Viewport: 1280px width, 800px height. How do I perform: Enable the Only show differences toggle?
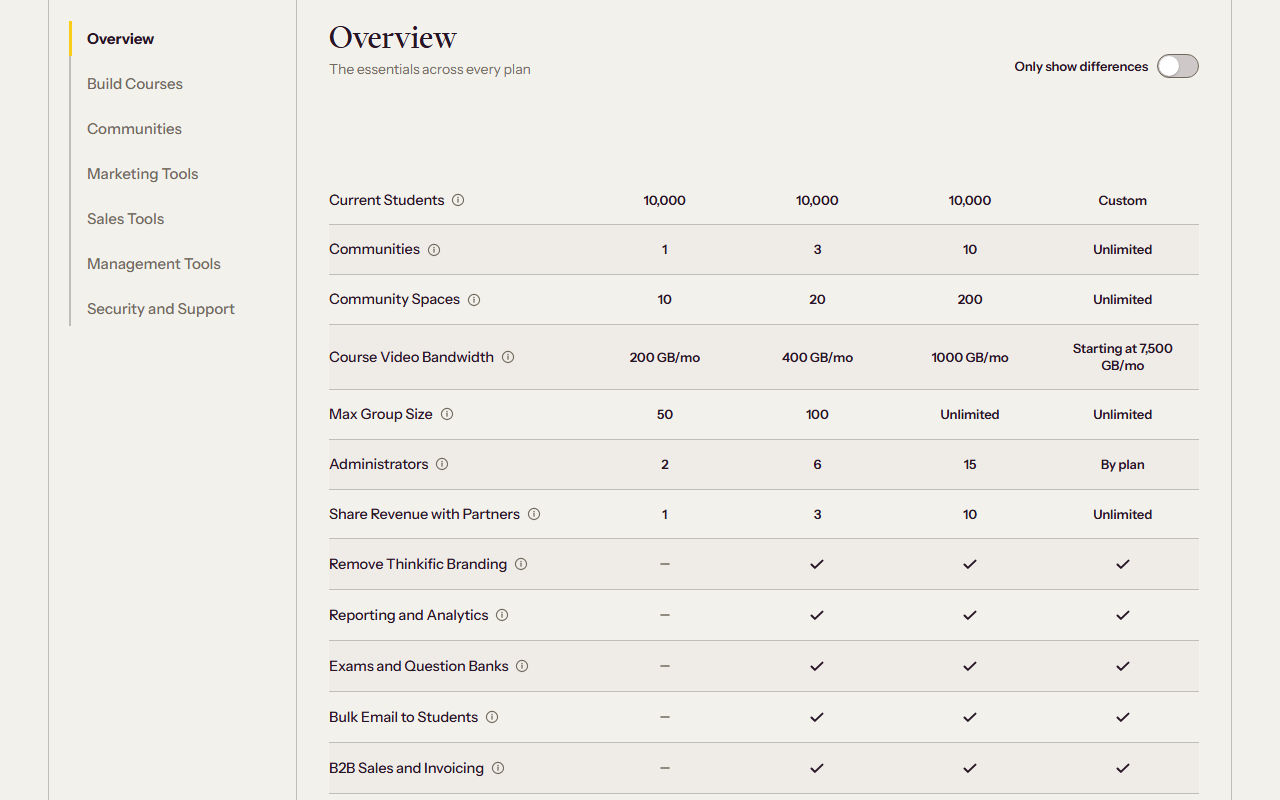[x=1178, y=66]
